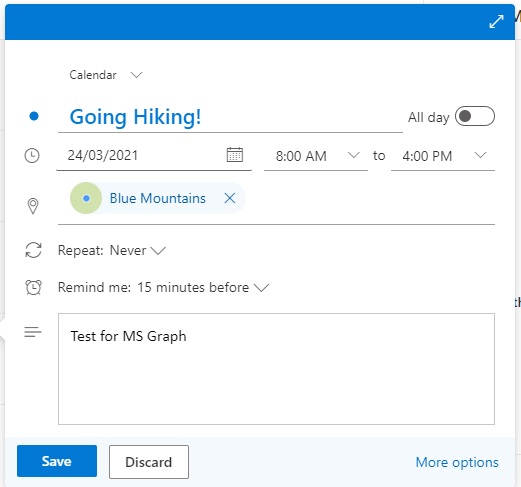Click the clock icon beside date

(x=32, y=156)
